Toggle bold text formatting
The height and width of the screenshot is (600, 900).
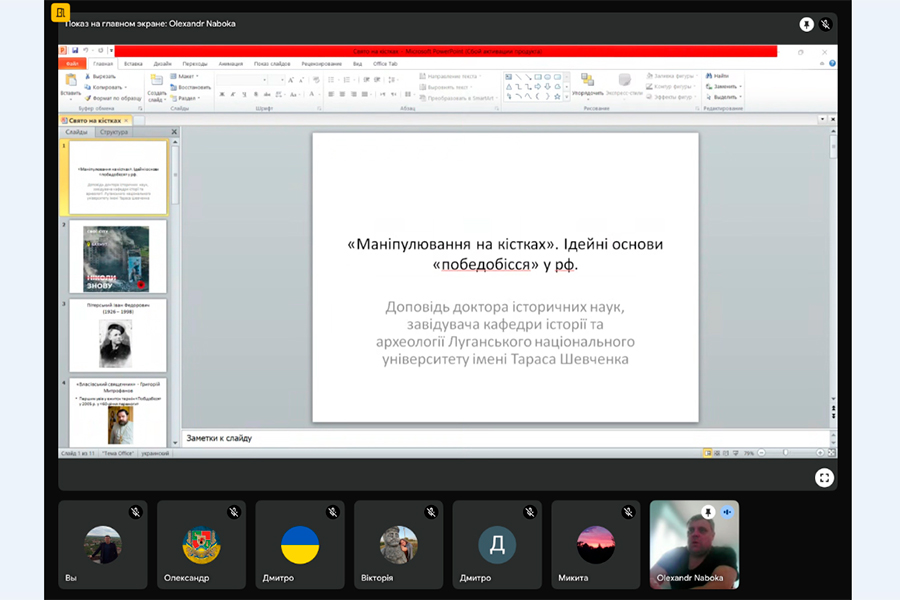click(221, 95)
